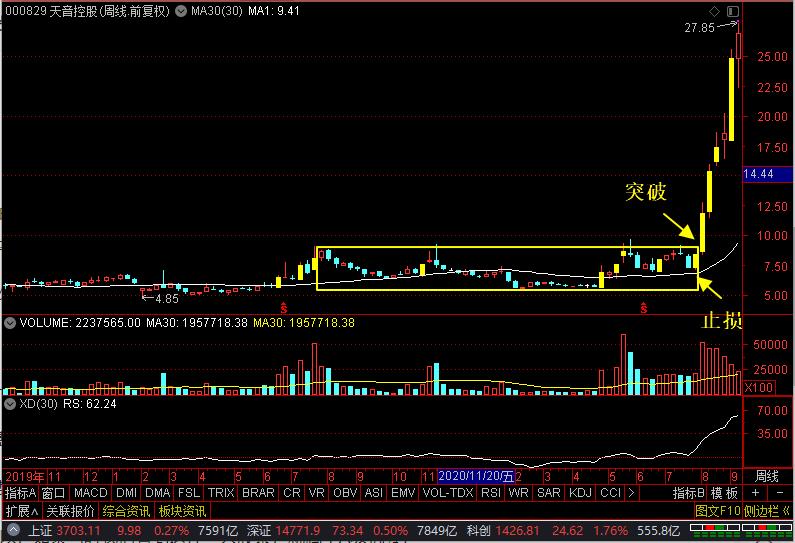Click the 模板 template button

point(724,492)
